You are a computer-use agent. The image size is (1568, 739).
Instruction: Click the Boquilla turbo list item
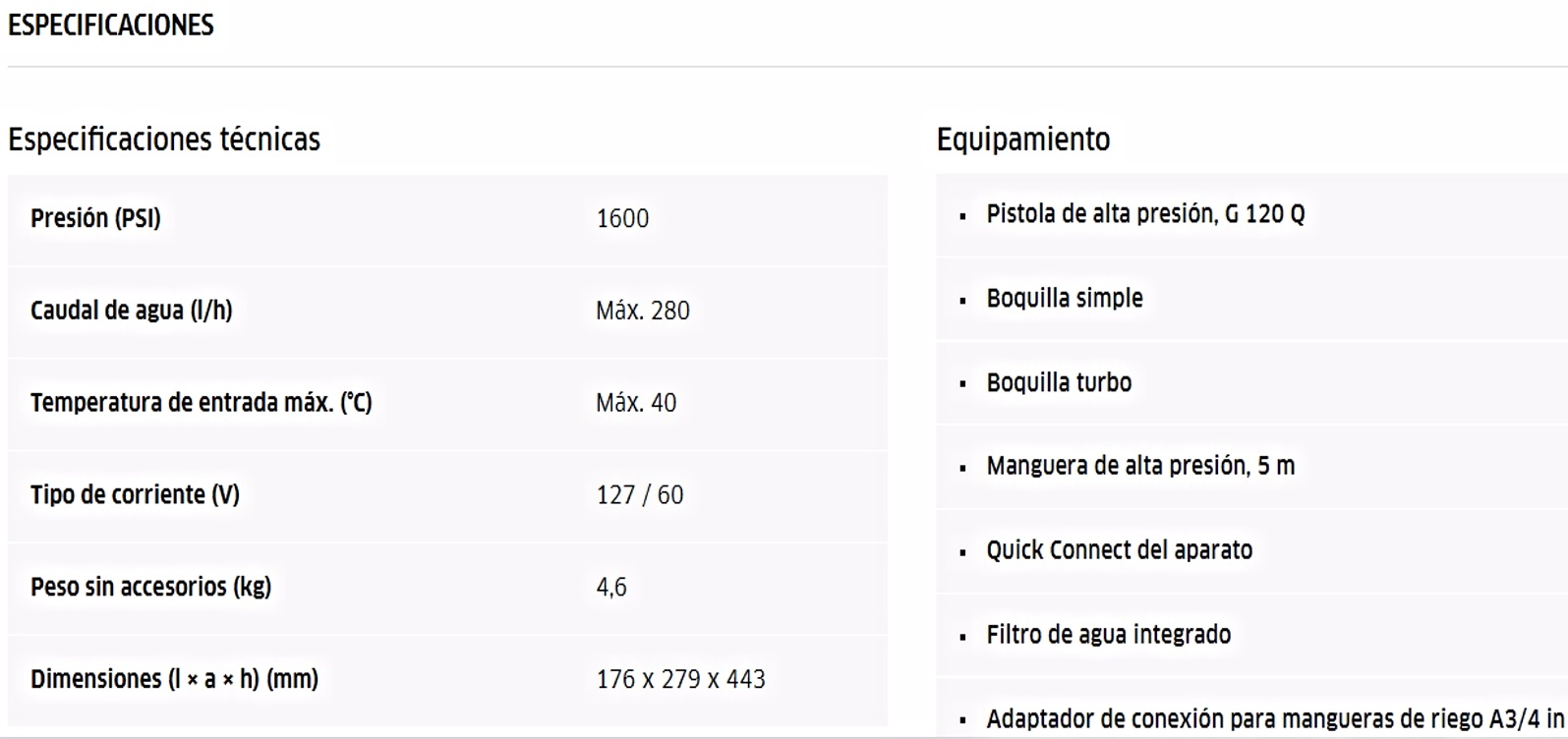pyautogui.click(x=1060, y=382)
